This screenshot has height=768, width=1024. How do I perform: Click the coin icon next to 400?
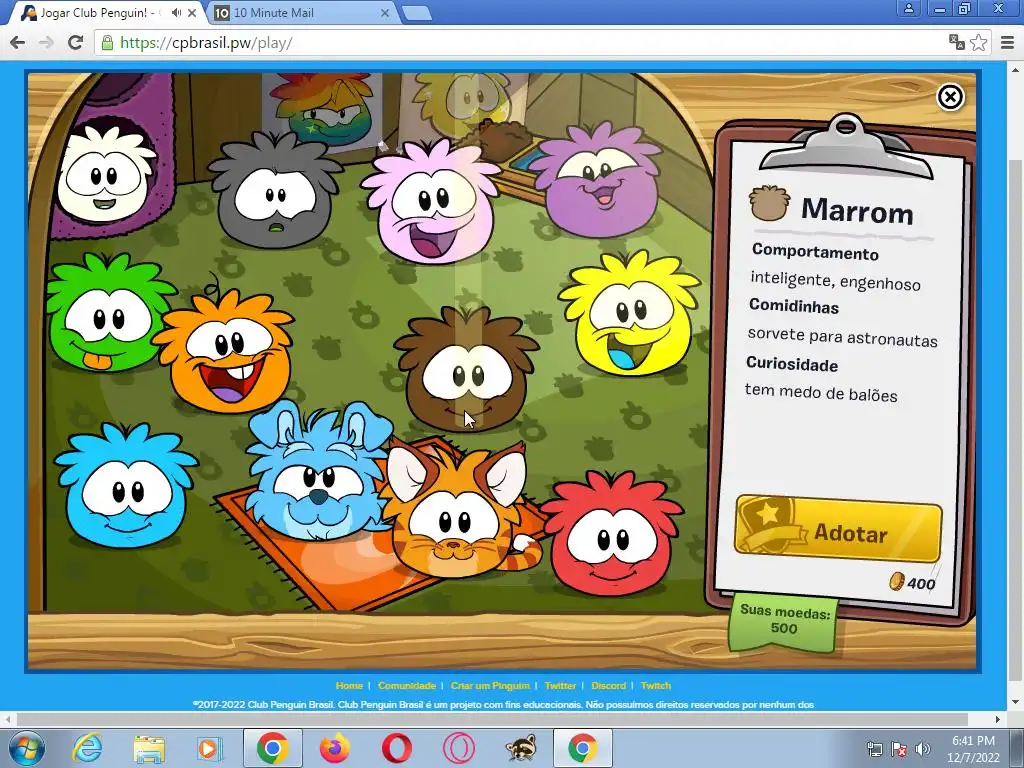pyautogui.click(x=897, y=581)
